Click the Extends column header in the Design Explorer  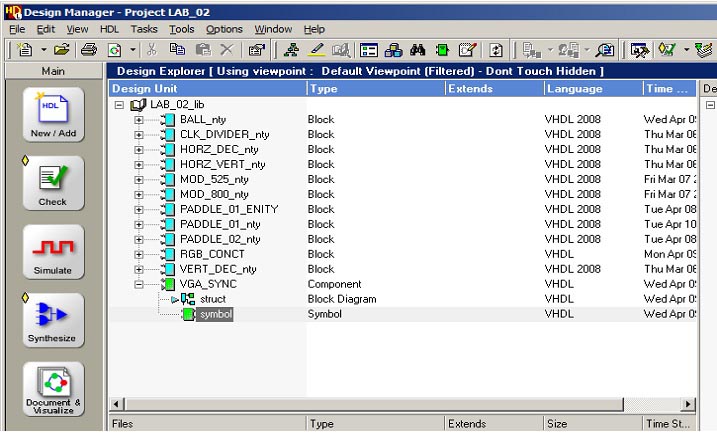pos(495,89)
